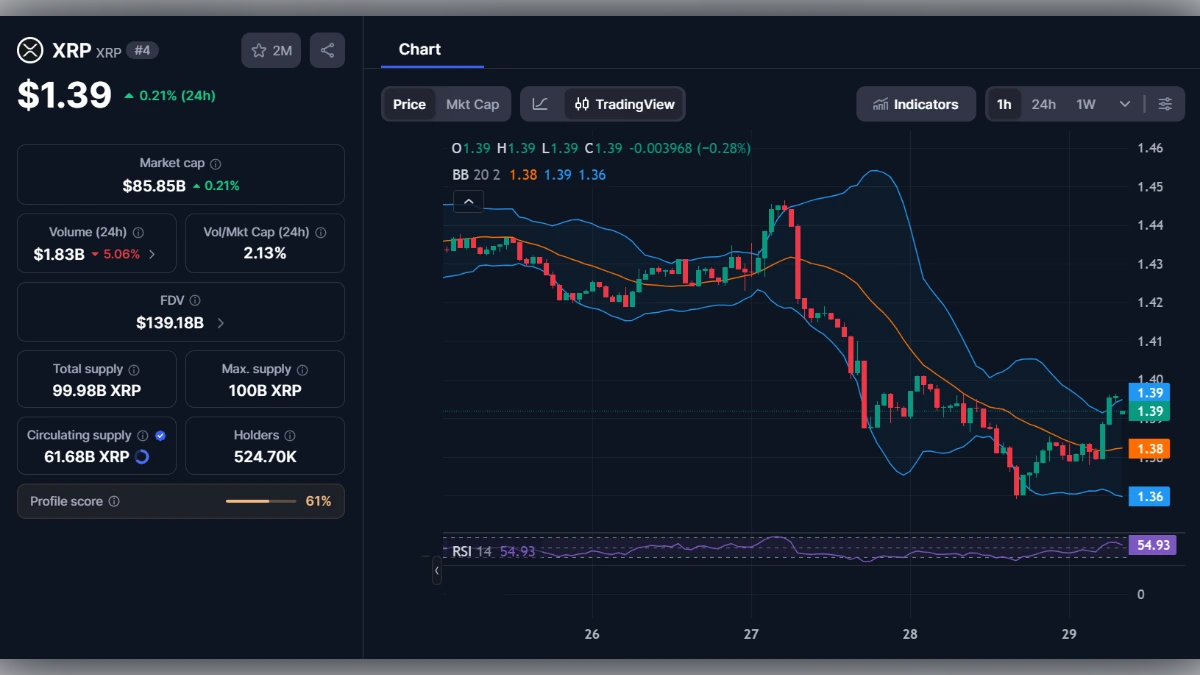The height and width of the screenshot is (675, 1200).
Task: Click the XRP logo icon
Action: [x=29, y=50]
